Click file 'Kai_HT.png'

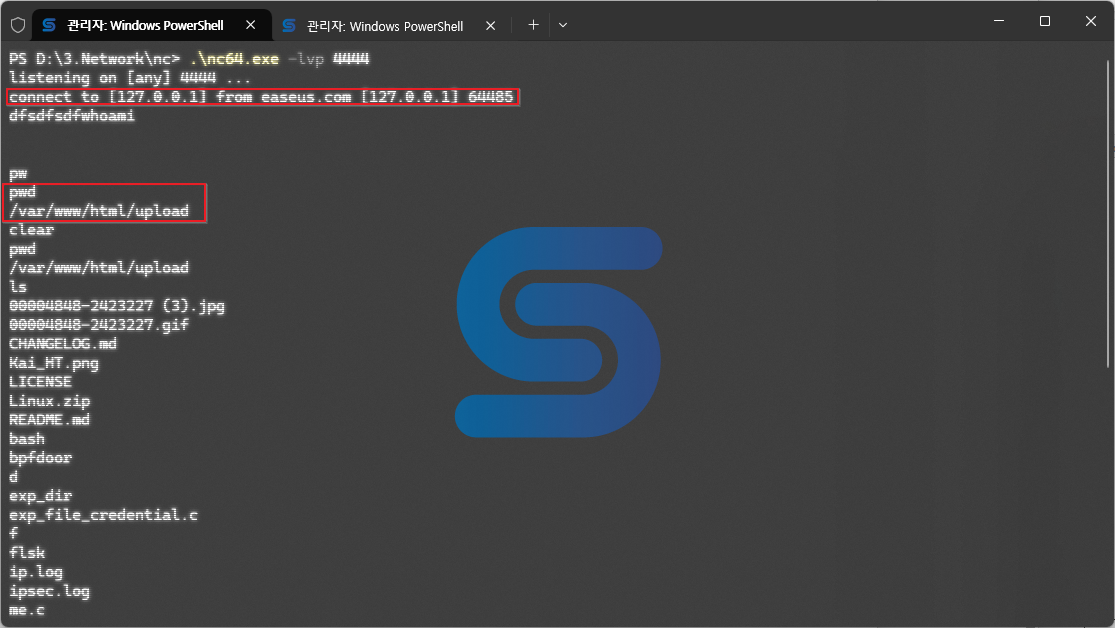tap(54, 363)
